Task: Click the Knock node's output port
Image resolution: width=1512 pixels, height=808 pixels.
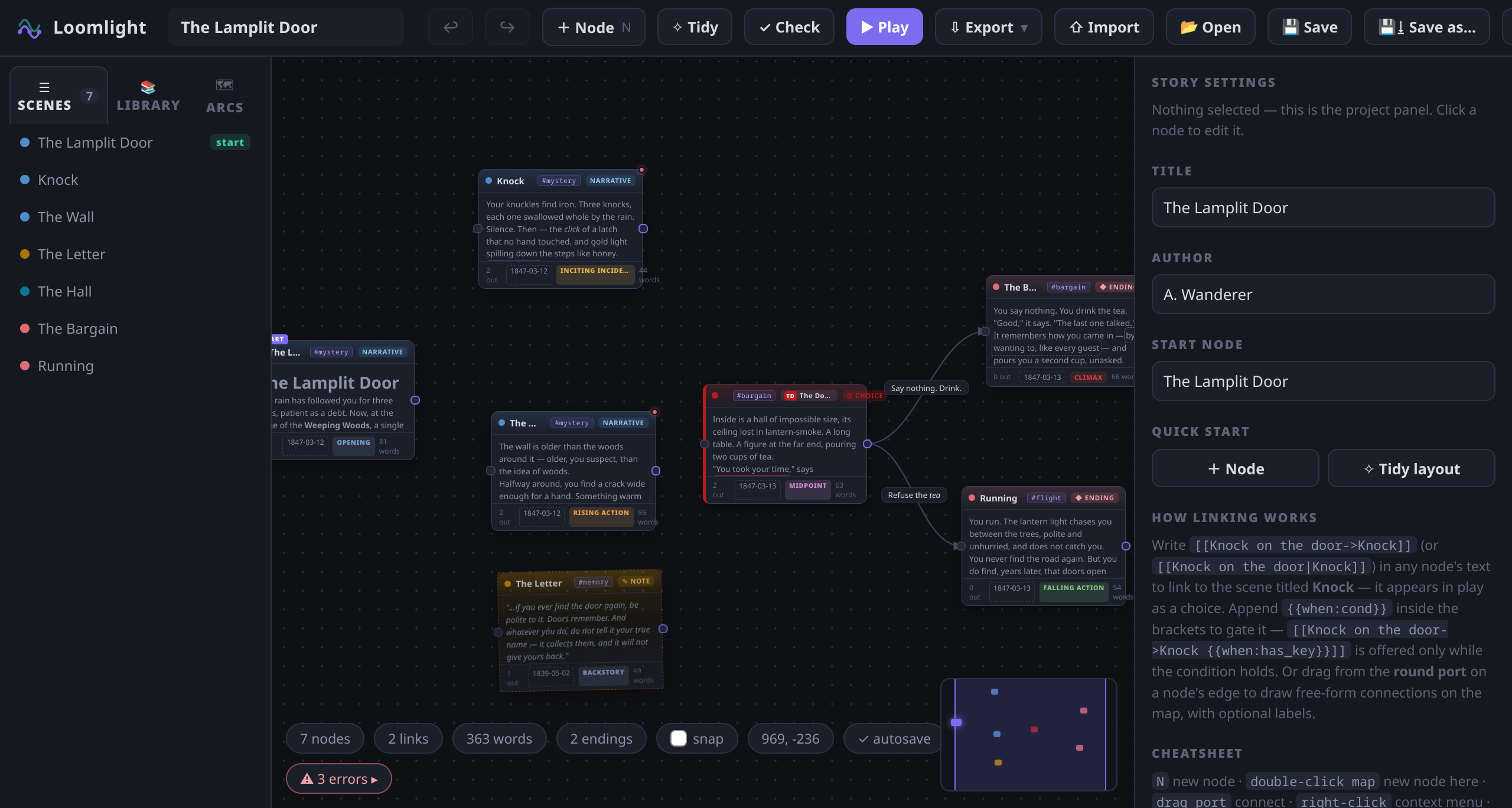Action: tap(643, 229)
